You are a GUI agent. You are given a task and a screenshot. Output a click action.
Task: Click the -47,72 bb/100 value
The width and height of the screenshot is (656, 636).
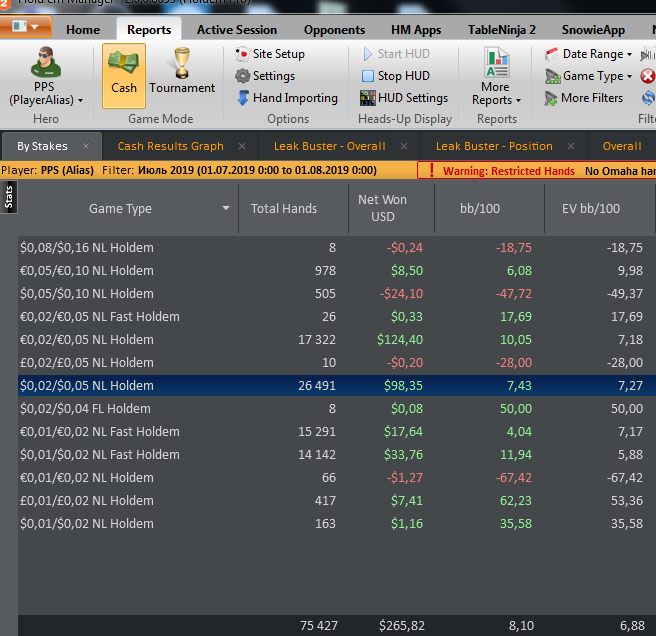[514, 293]
